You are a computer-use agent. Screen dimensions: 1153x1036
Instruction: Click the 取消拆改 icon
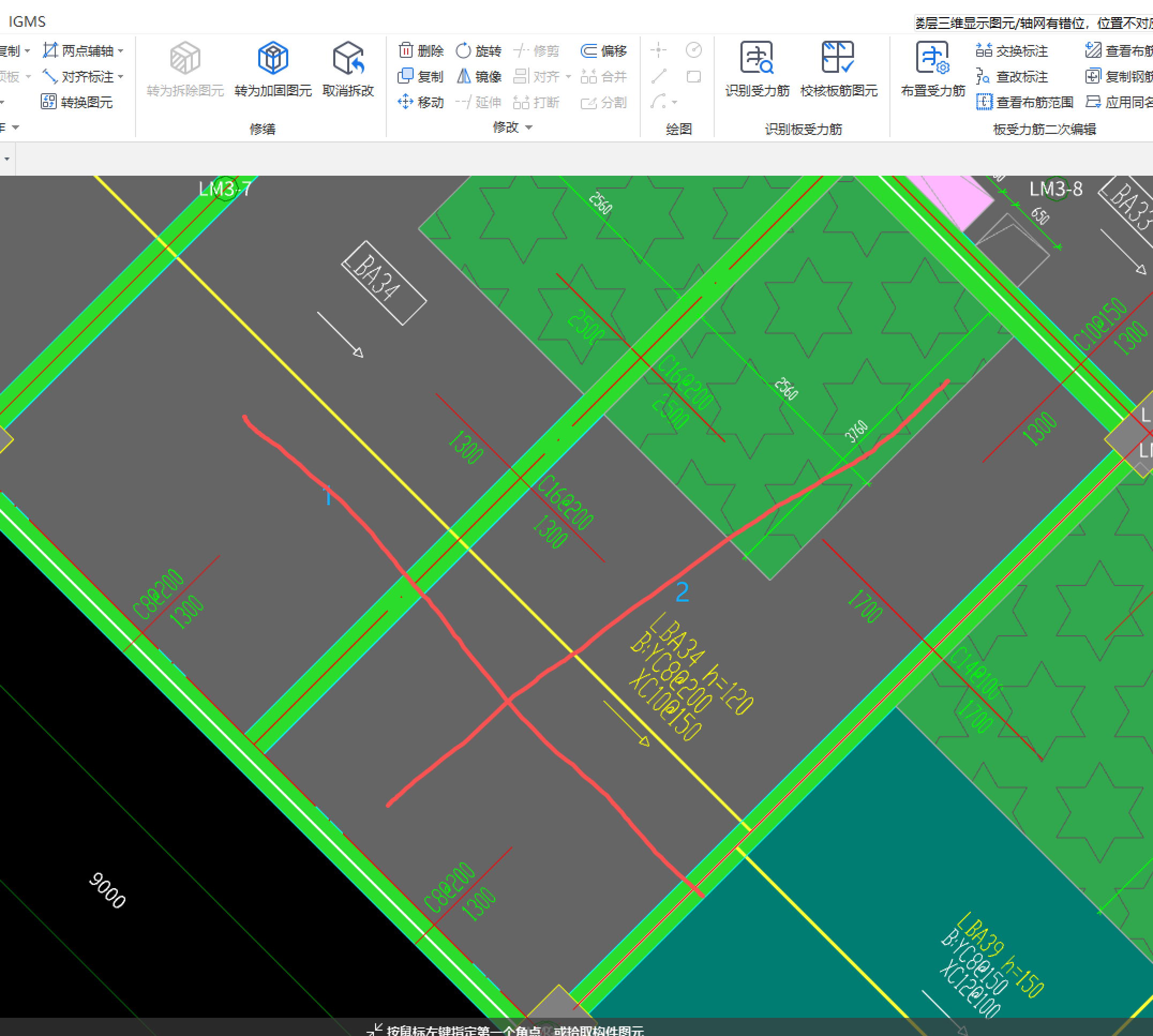point(348,58)
